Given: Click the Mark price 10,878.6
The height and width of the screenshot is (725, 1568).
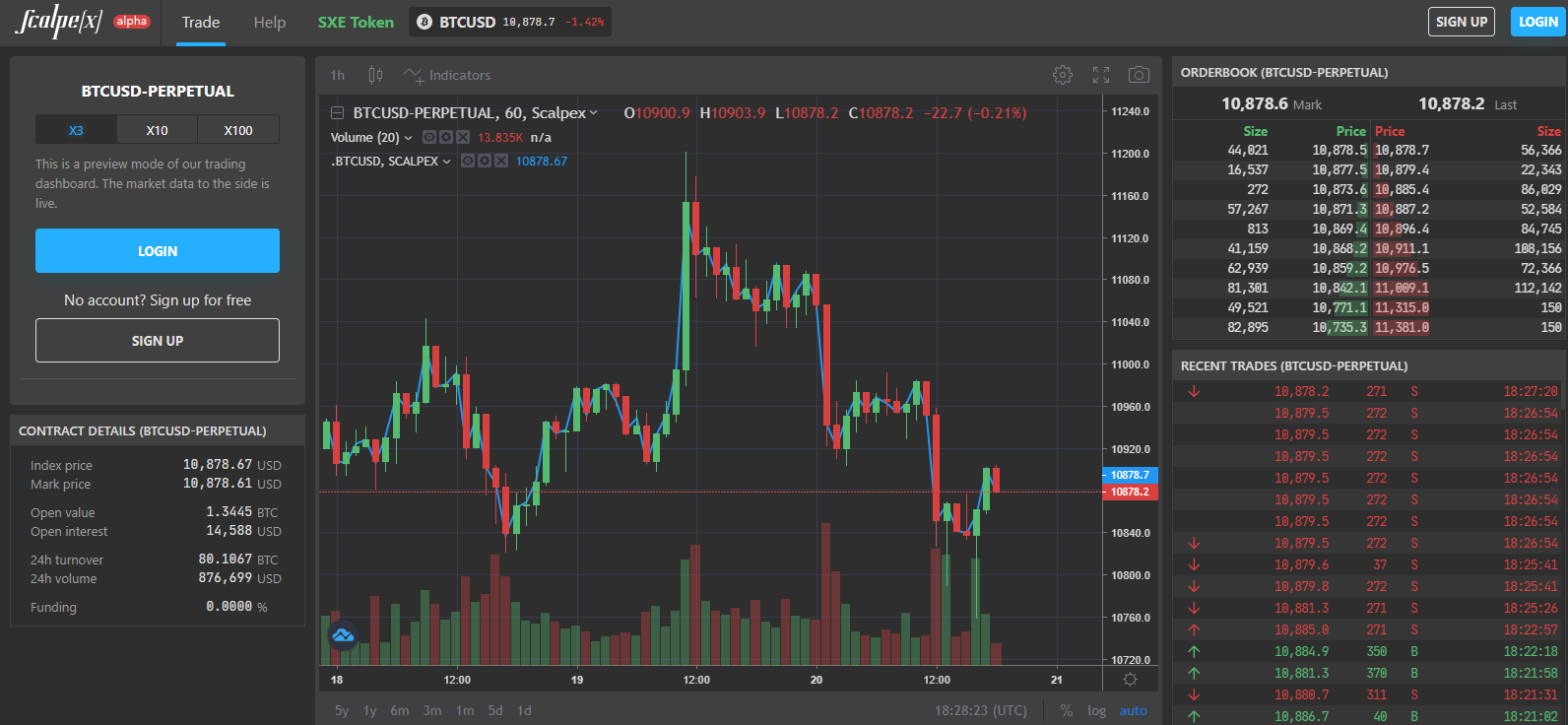Looking at the screenshot, I should point(1255,103).
